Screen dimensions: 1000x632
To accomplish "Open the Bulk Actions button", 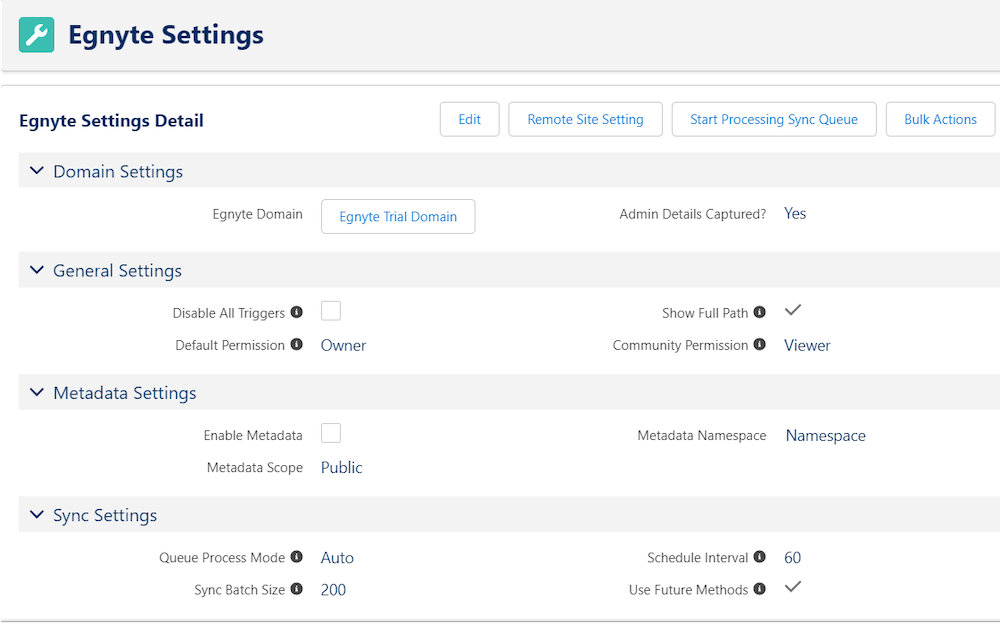I will point(941,119).
